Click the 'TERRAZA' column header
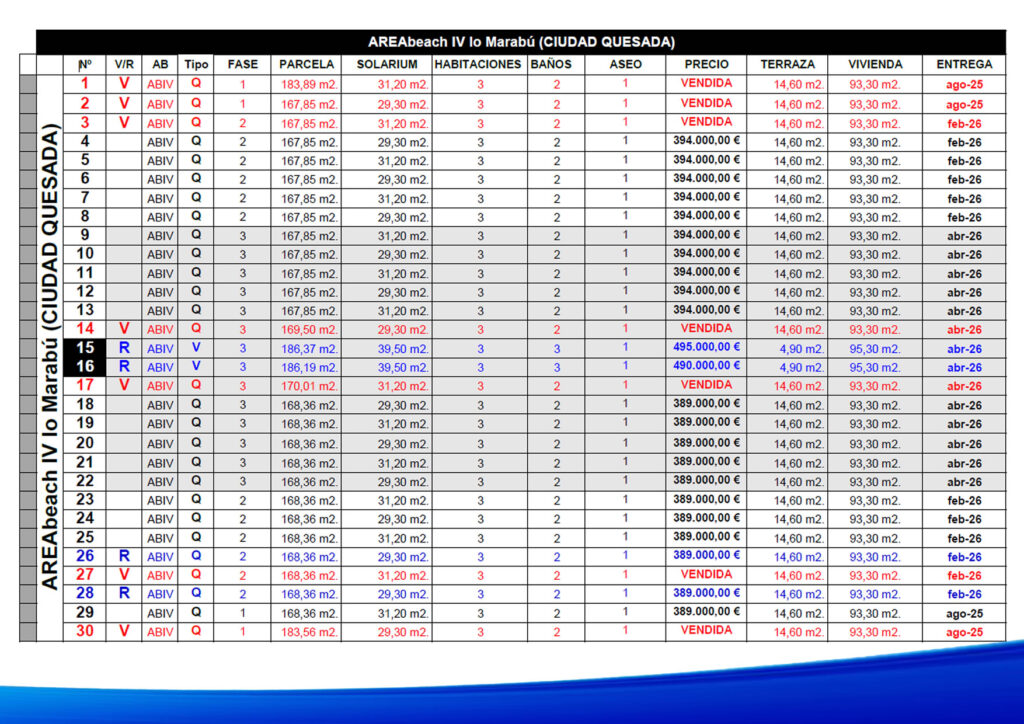 [788, 64]
